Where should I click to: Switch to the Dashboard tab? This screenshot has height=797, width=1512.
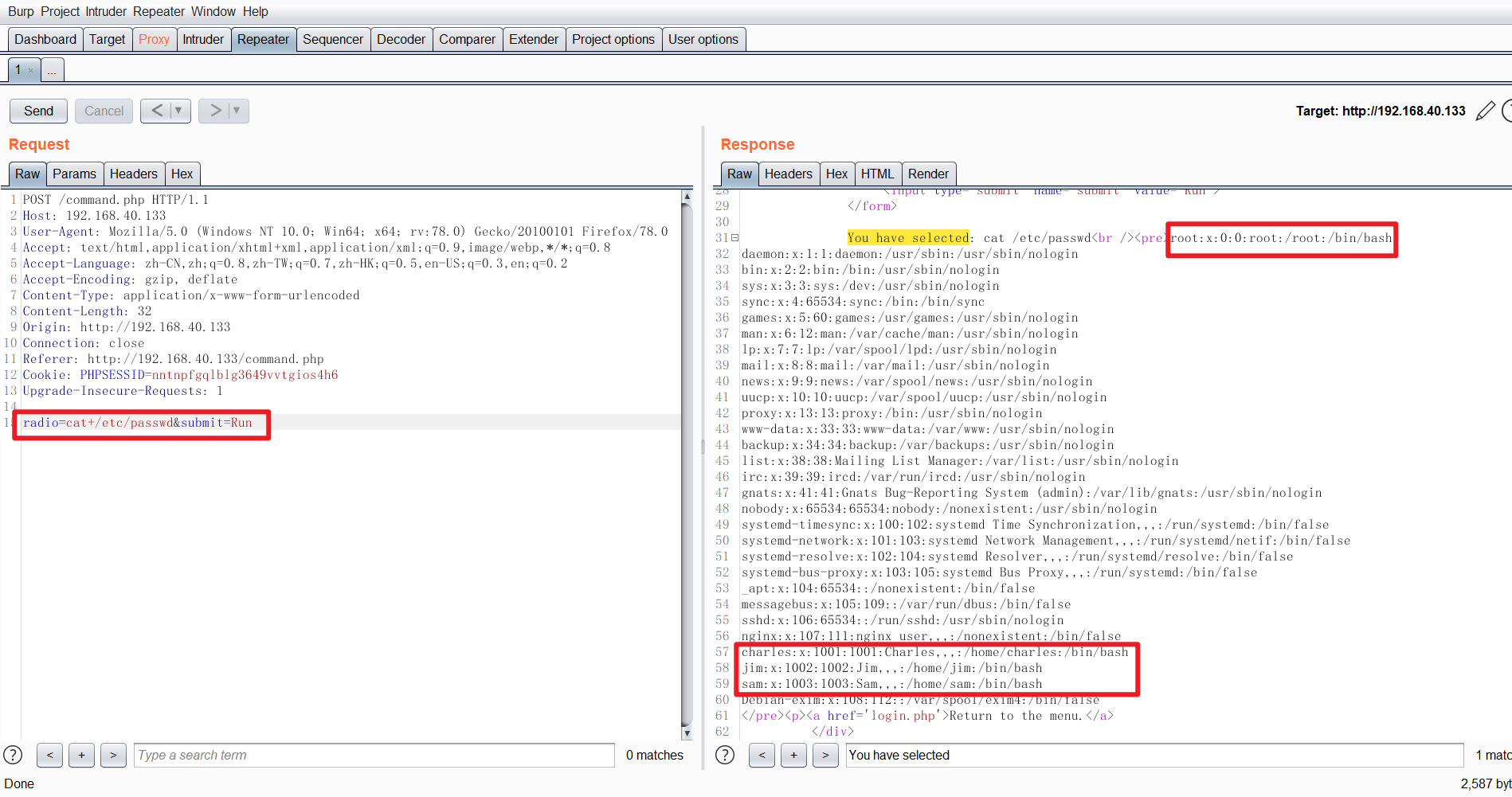(45, 40)
